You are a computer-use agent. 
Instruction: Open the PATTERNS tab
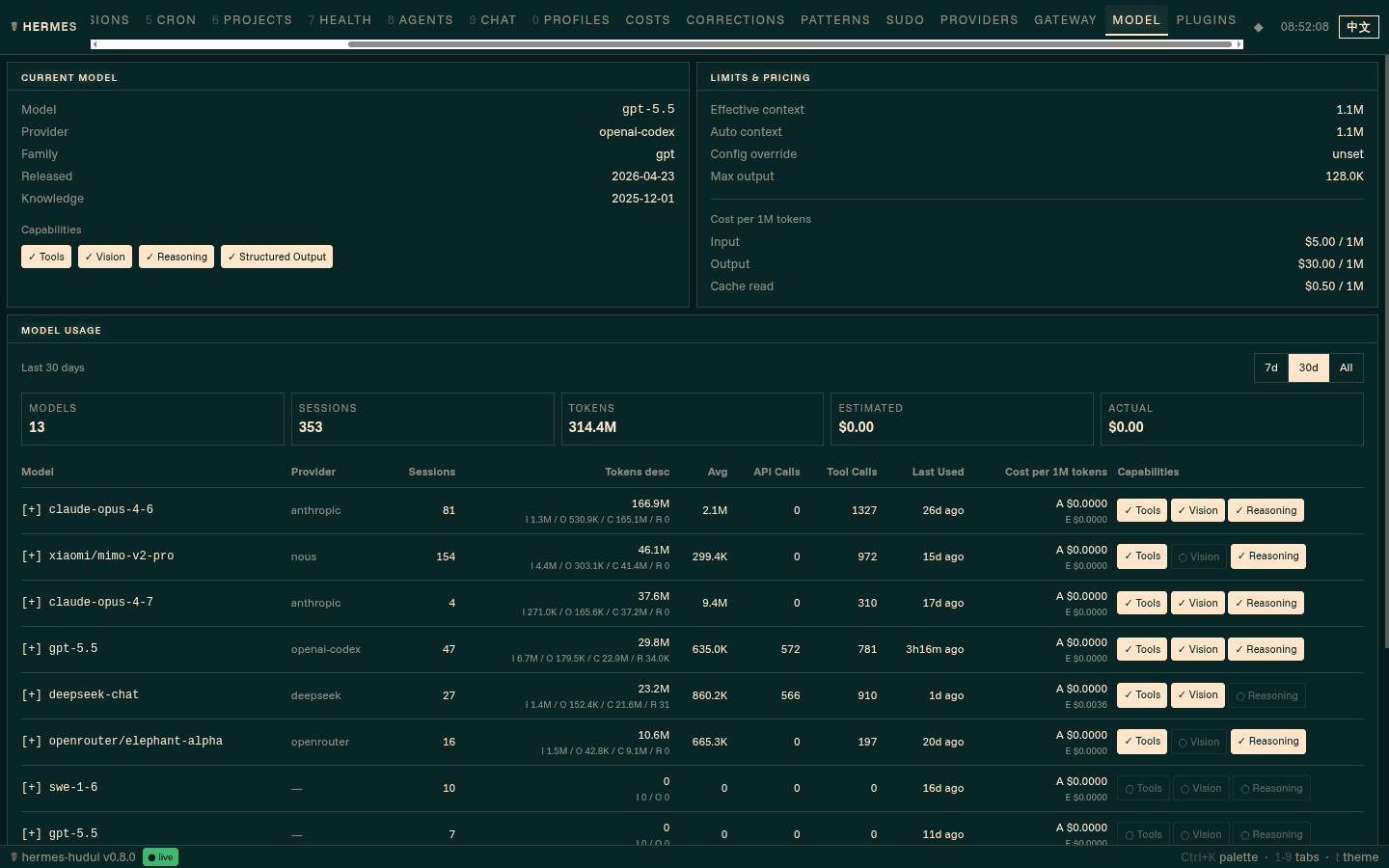(835, 20)
